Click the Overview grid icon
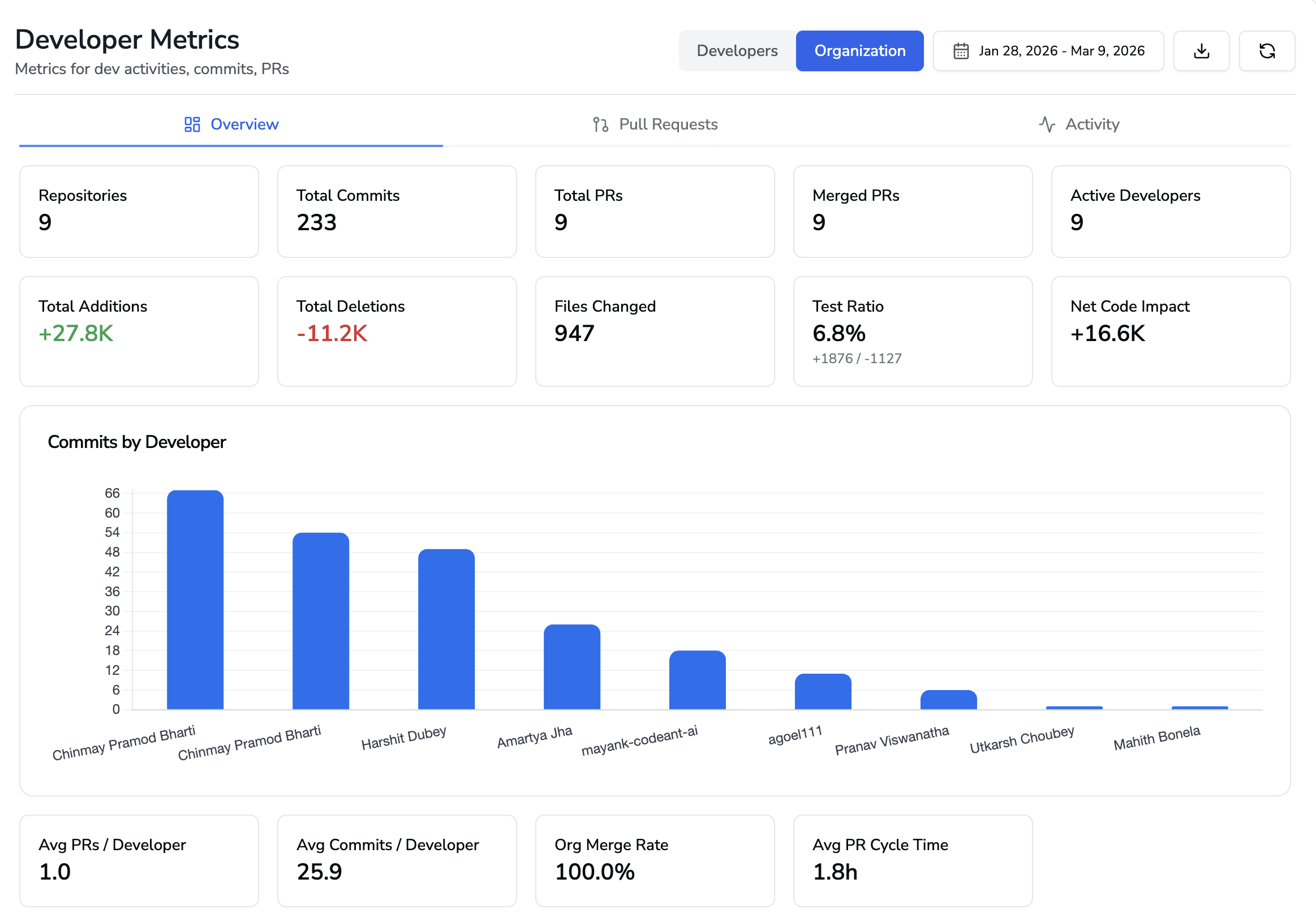Screen dimensions: 1316x922 pyautogui.click(x=192, y=124)
